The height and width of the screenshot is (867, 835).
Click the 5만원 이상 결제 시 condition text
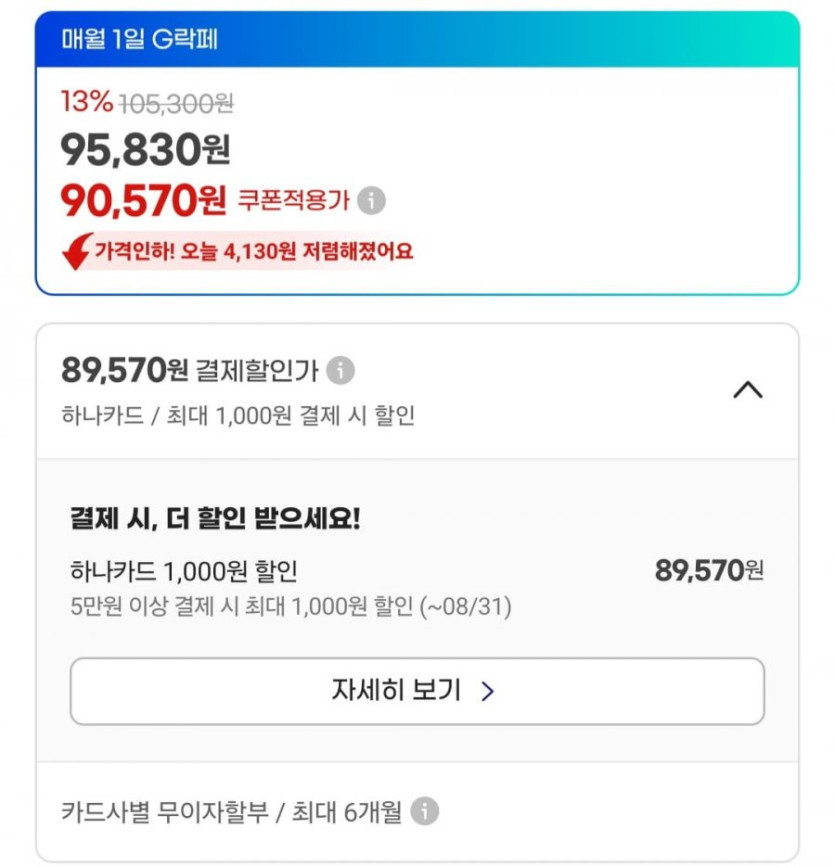[291, 607]
